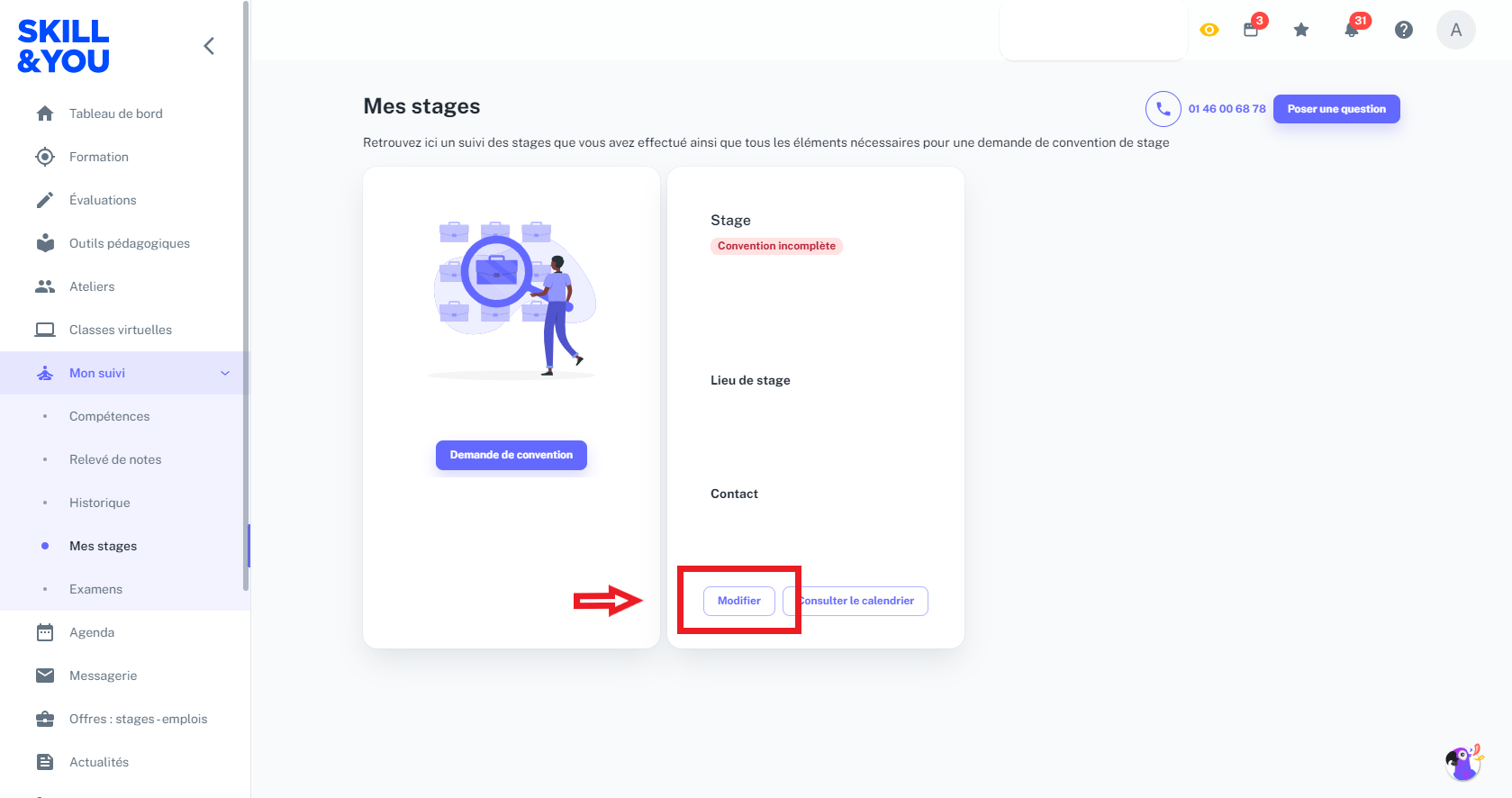Open Classes virtuelles in sidebar
1512x798 pixels.
tap(121, 330)
